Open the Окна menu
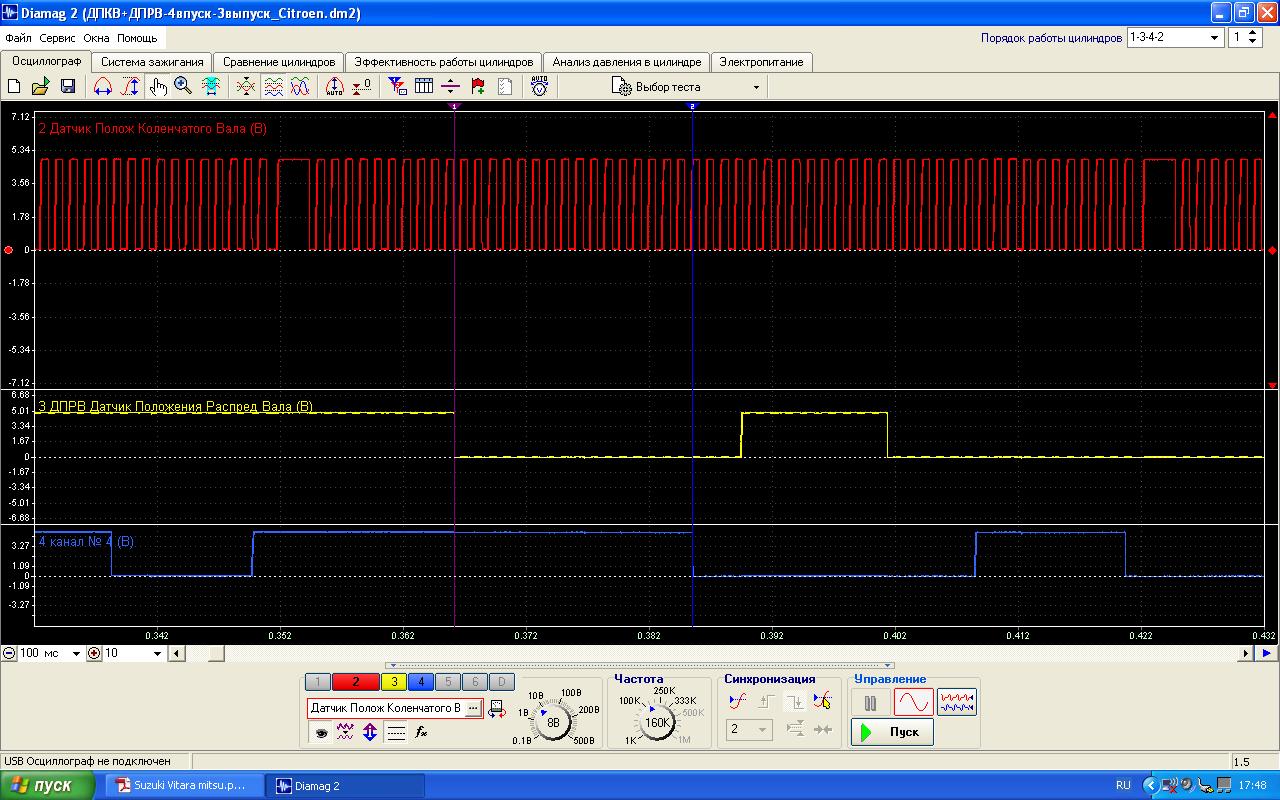The height and width of the screenshot is (800, 1280). pos(97,38)
